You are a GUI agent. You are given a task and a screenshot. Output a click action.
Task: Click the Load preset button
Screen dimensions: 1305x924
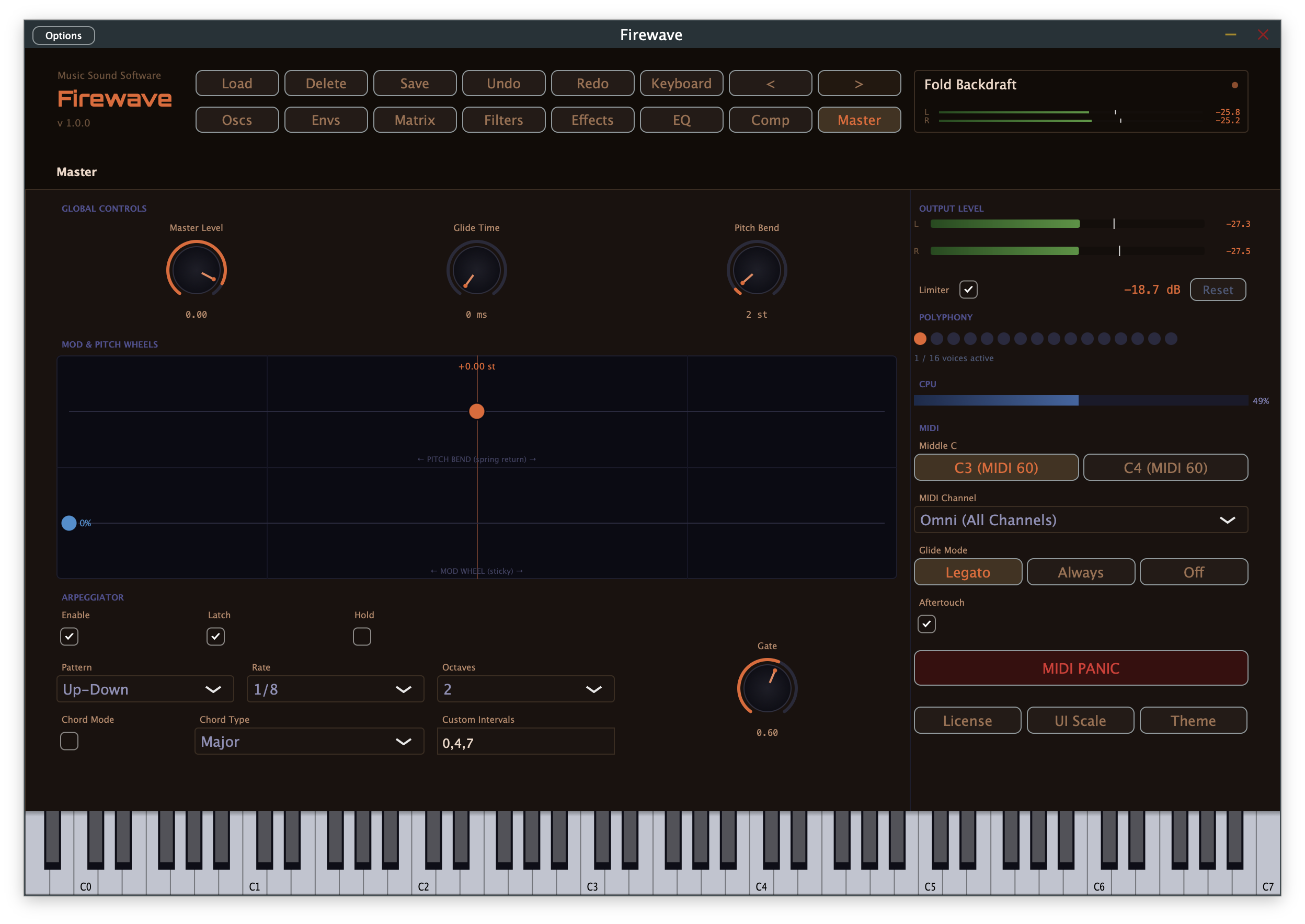click(x=237, y=84)
